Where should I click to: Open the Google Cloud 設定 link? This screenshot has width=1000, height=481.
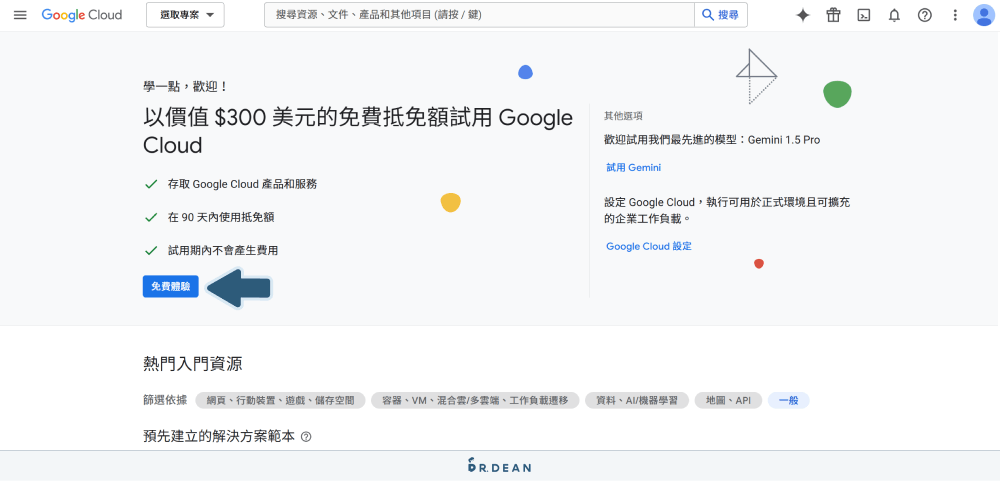(649, 246)
